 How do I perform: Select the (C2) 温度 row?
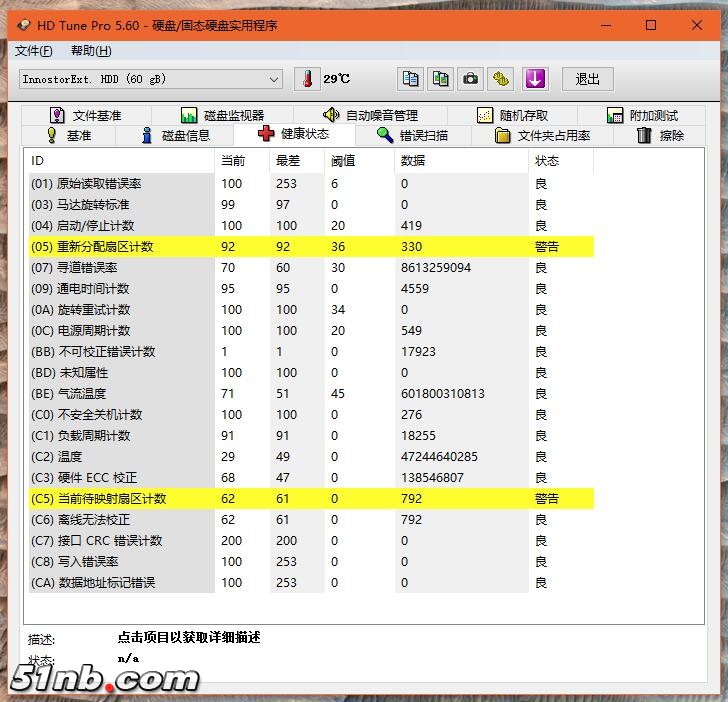click(311, 457)
